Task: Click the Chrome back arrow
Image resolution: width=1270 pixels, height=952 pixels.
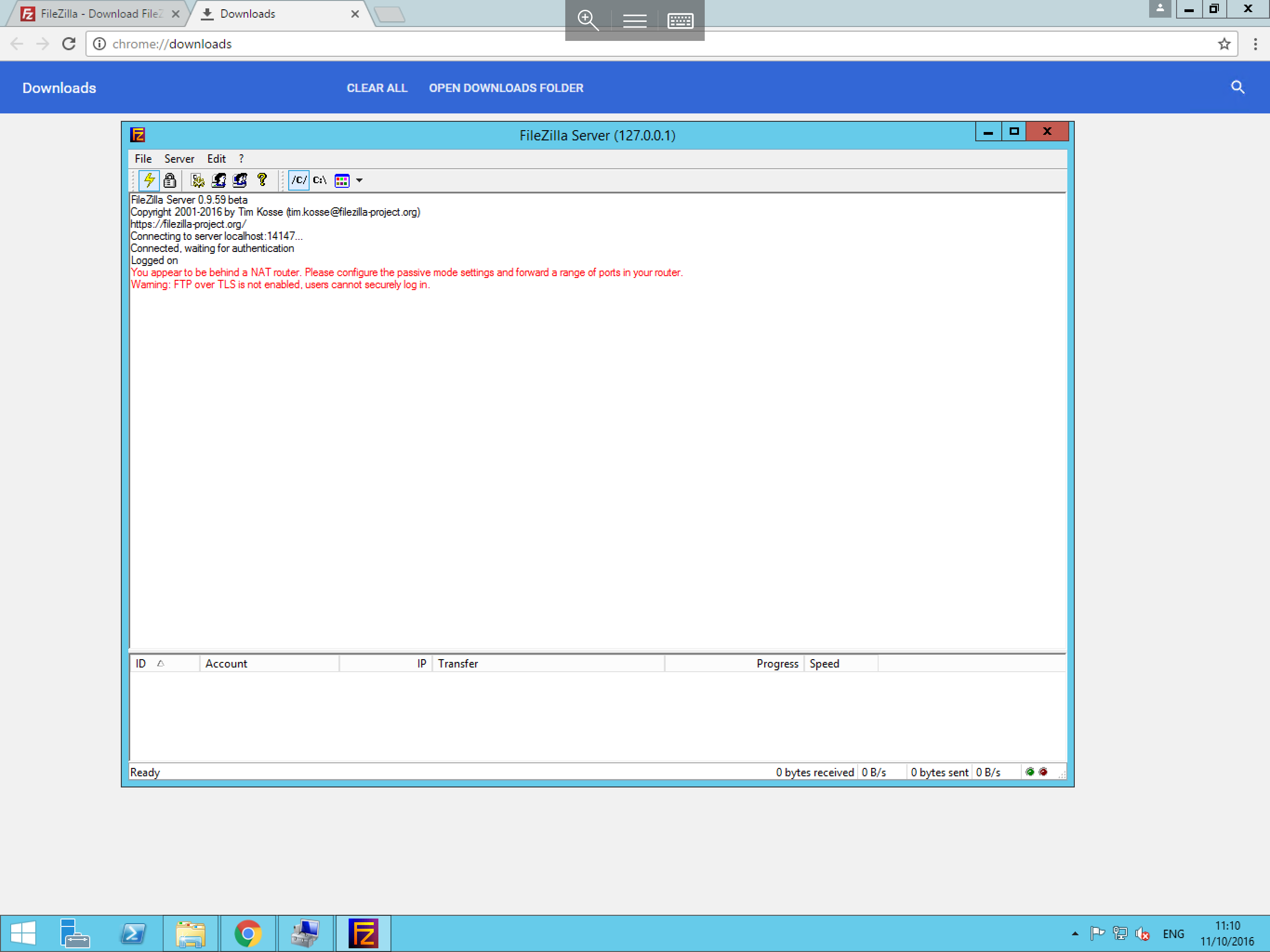Action: click(17, 44)
